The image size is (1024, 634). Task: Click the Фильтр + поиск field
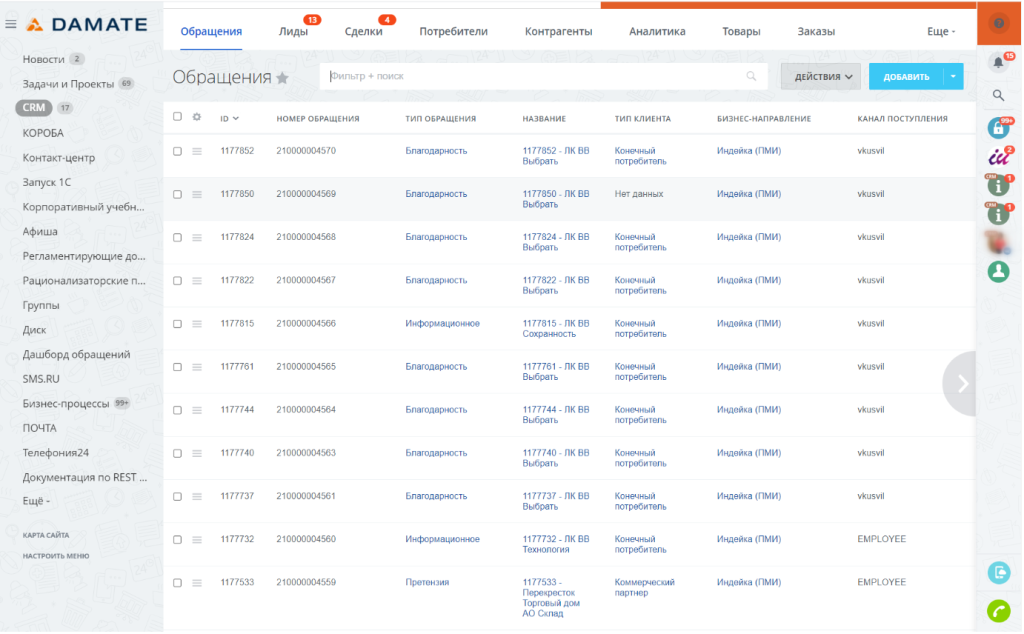coord(543,76)
